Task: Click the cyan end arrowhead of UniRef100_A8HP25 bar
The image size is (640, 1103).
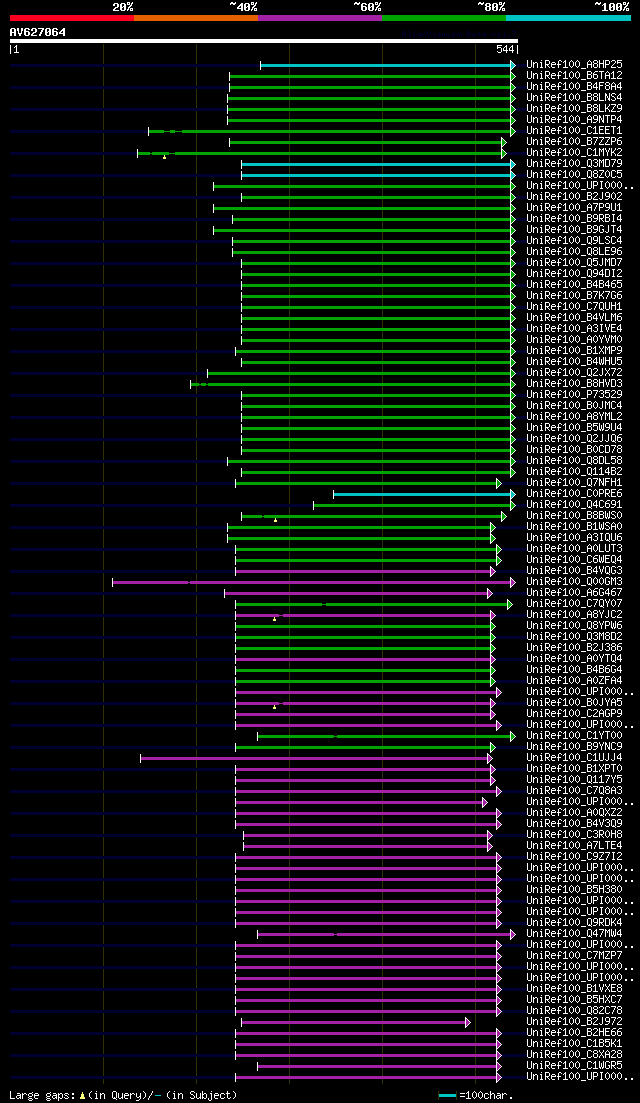Action: pyautogui.click(x=513, y=65)
